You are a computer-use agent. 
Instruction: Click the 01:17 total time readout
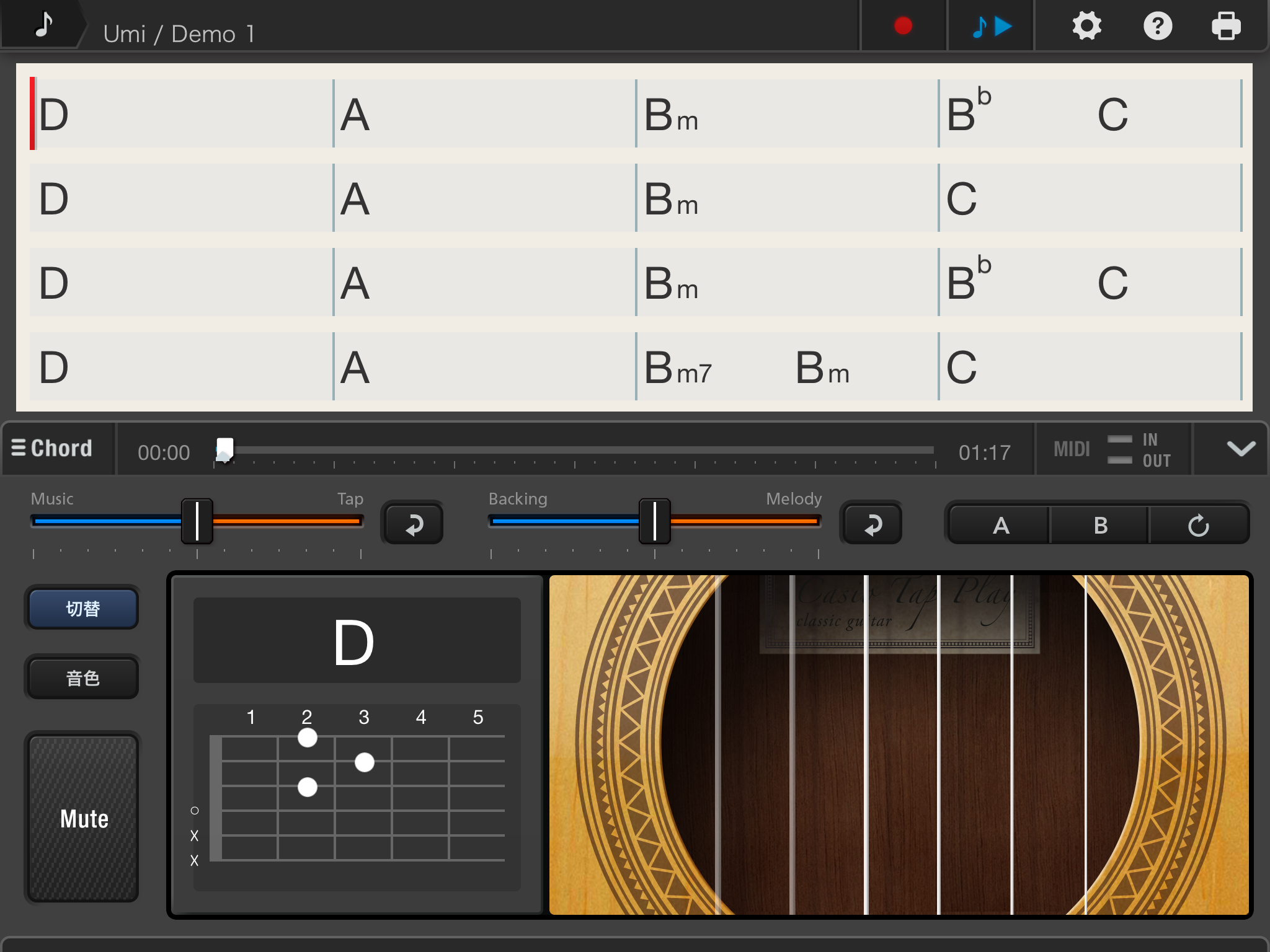click(x=985, y=452)
